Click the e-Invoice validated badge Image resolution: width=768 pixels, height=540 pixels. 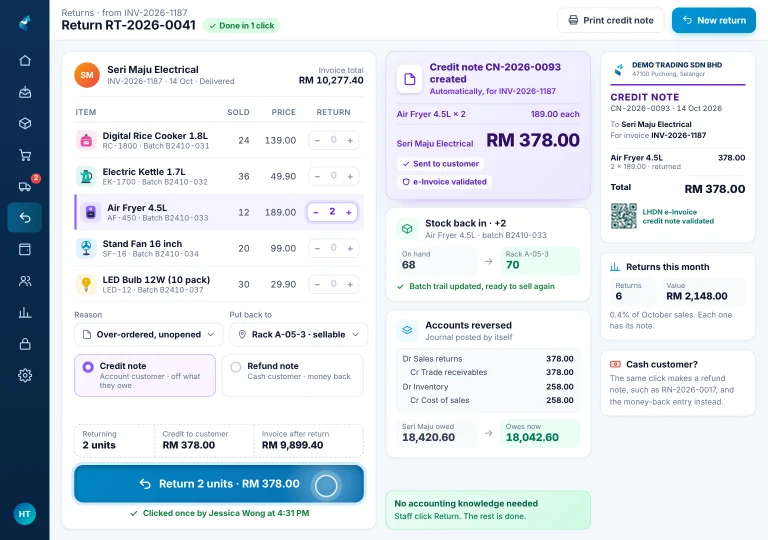[444, 182]
